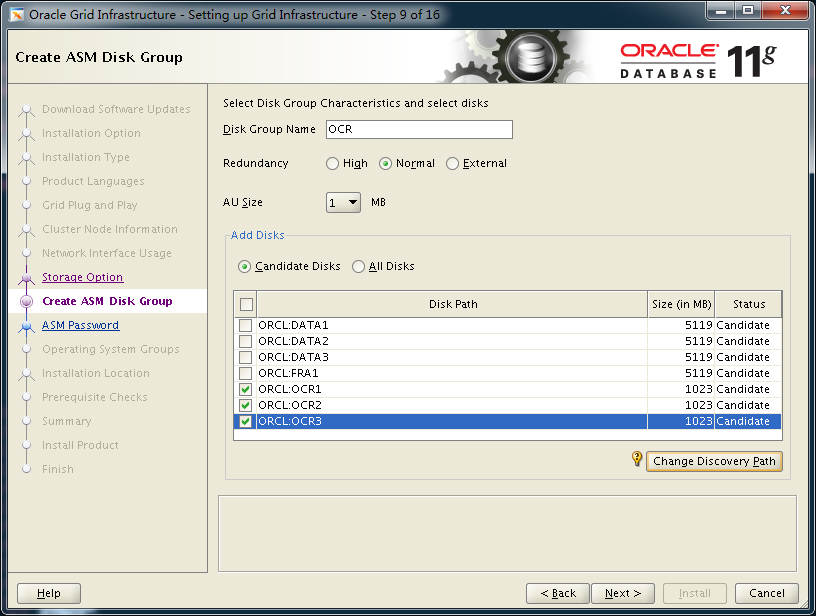Open the AU Size dropdown

coord(343,203)
